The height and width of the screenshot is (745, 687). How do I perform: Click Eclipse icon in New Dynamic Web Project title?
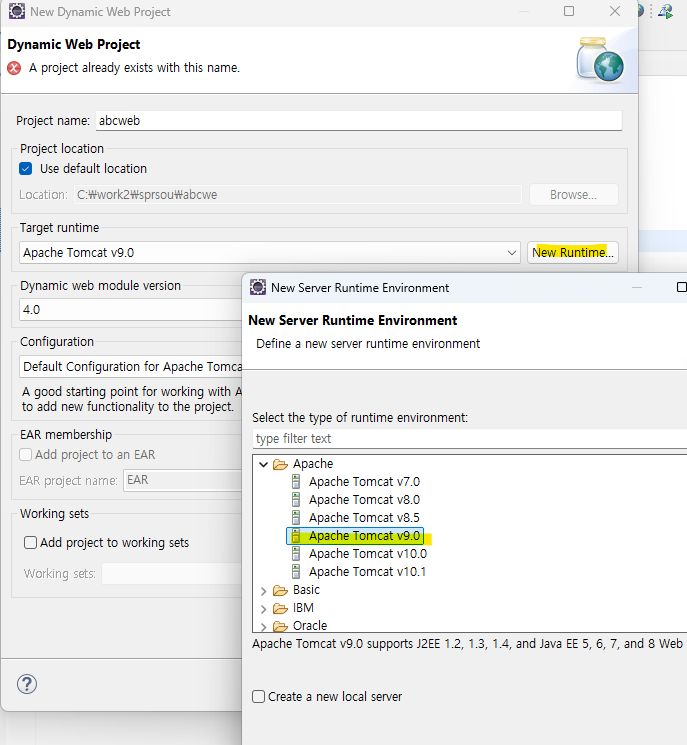tap(17, 11)
